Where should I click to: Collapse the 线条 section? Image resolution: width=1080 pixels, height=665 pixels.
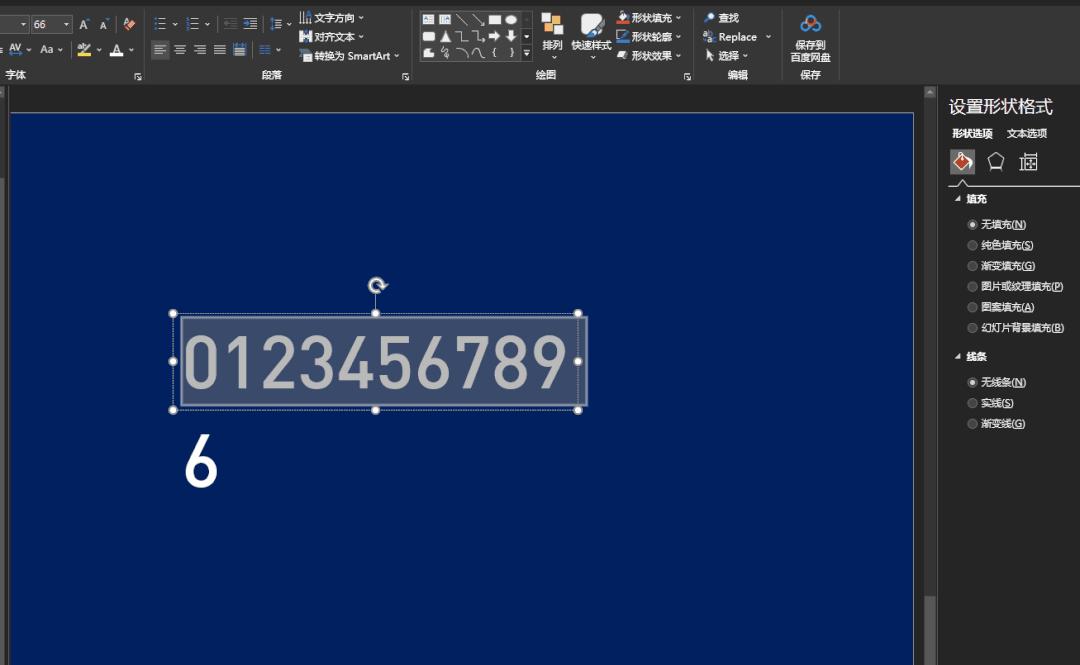958,356
